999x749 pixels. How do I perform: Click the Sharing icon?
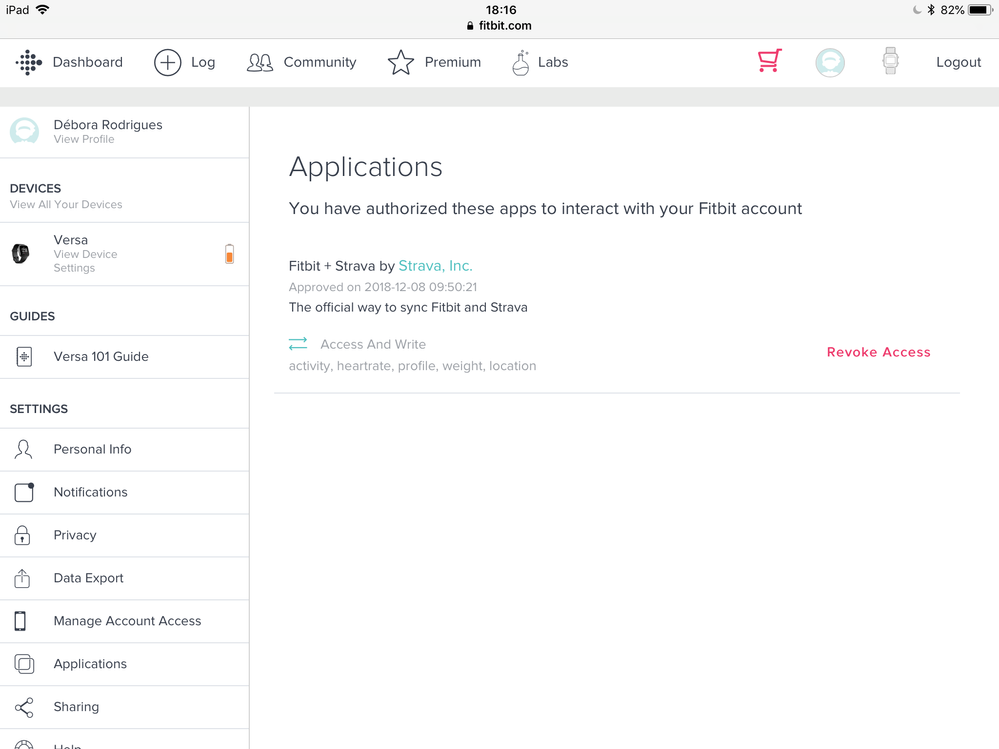24,707
